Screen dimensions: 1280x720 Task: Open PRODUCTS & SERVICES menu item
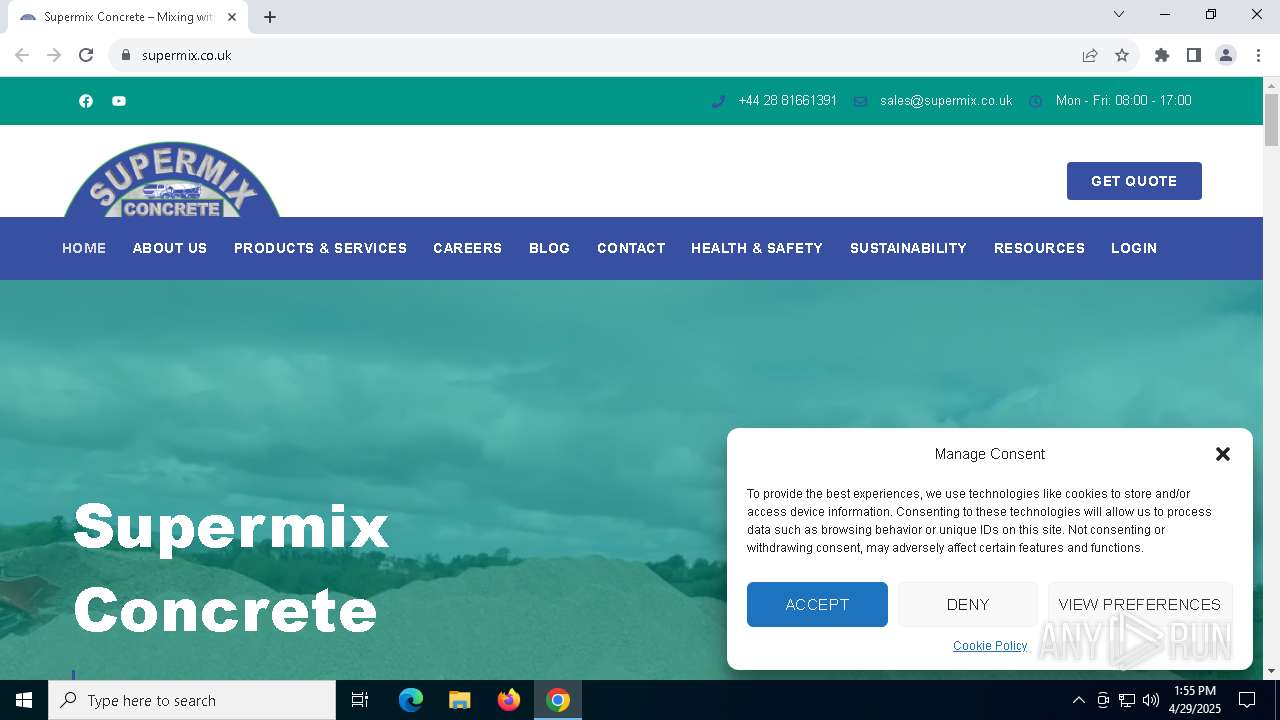point(320,248)
